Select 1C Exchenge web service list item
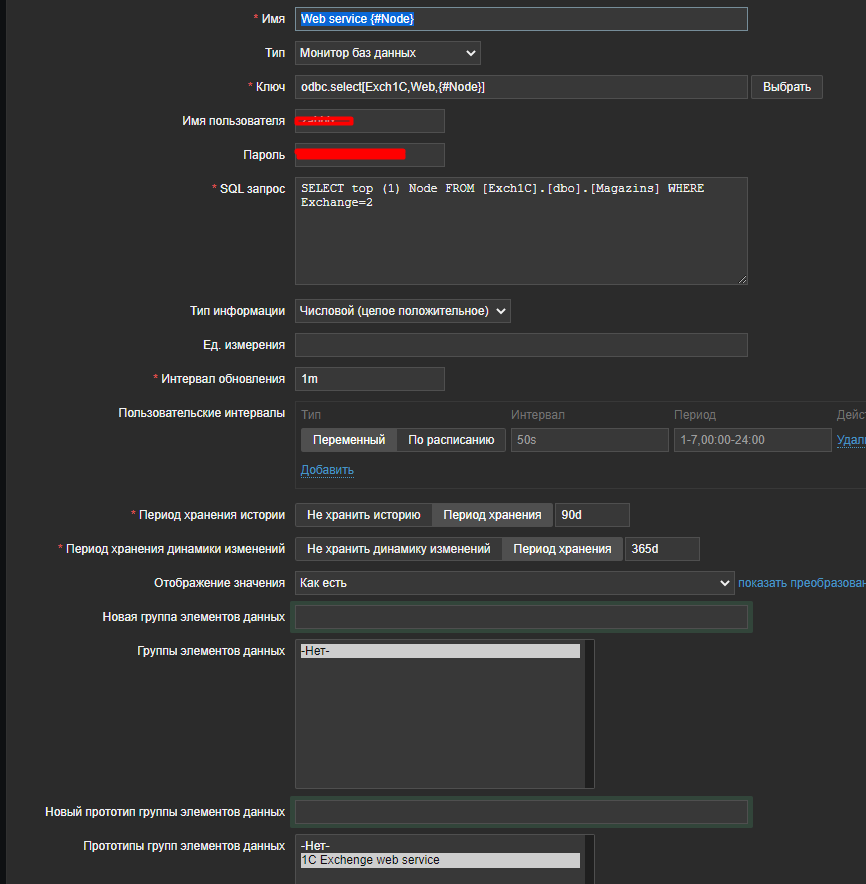 tap(440, 860)
